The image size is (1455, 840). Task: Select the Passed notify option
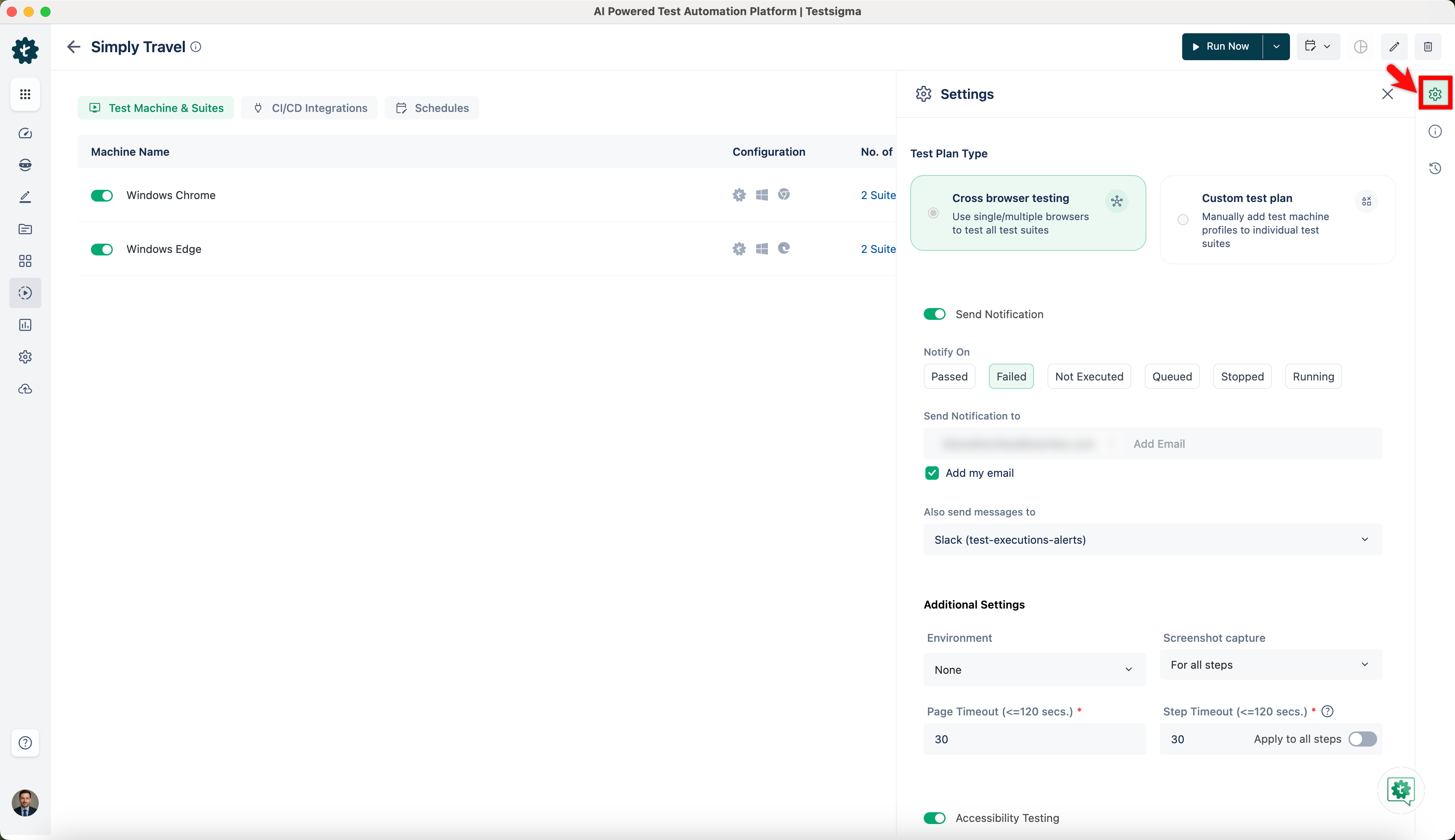(x=949, y=377)
